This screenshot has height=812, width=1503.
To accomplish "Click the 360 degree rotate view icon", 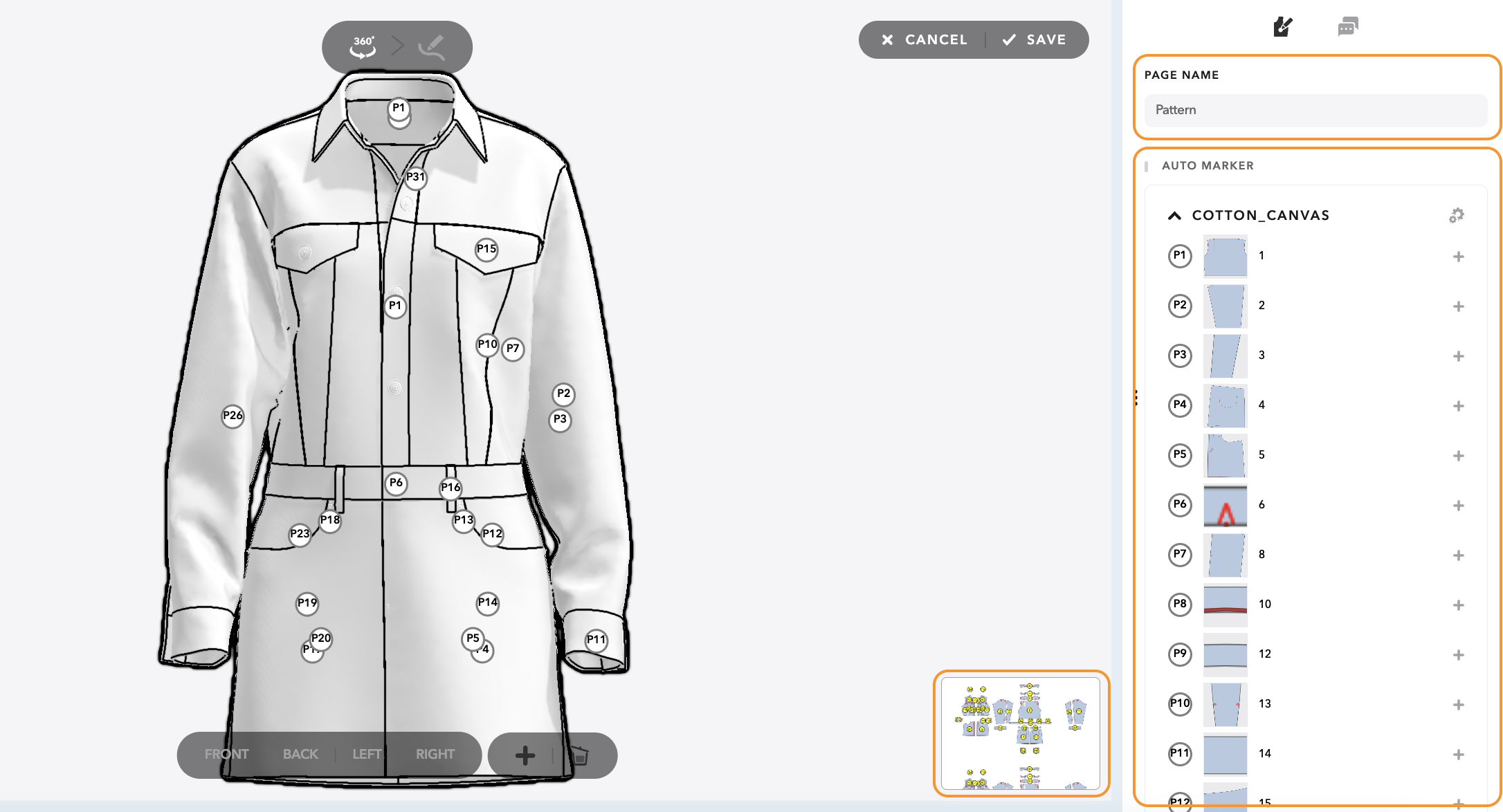I will tap(363, 46).
